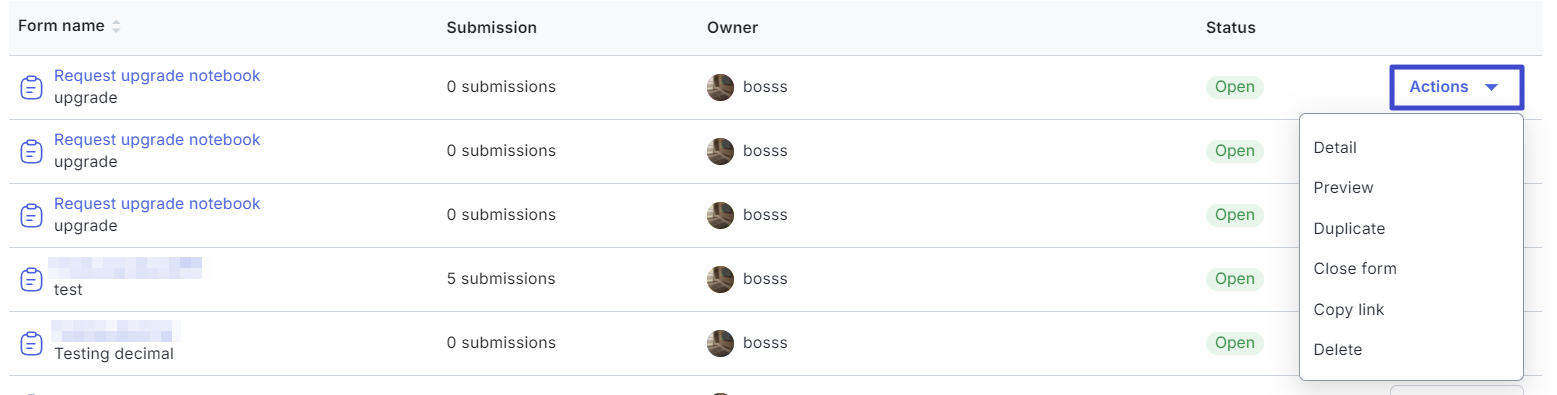This screenshot has width=1557, height=395.
Task: Click the form icon beside the first Request upgrade notebook
Action: point(31,87)
